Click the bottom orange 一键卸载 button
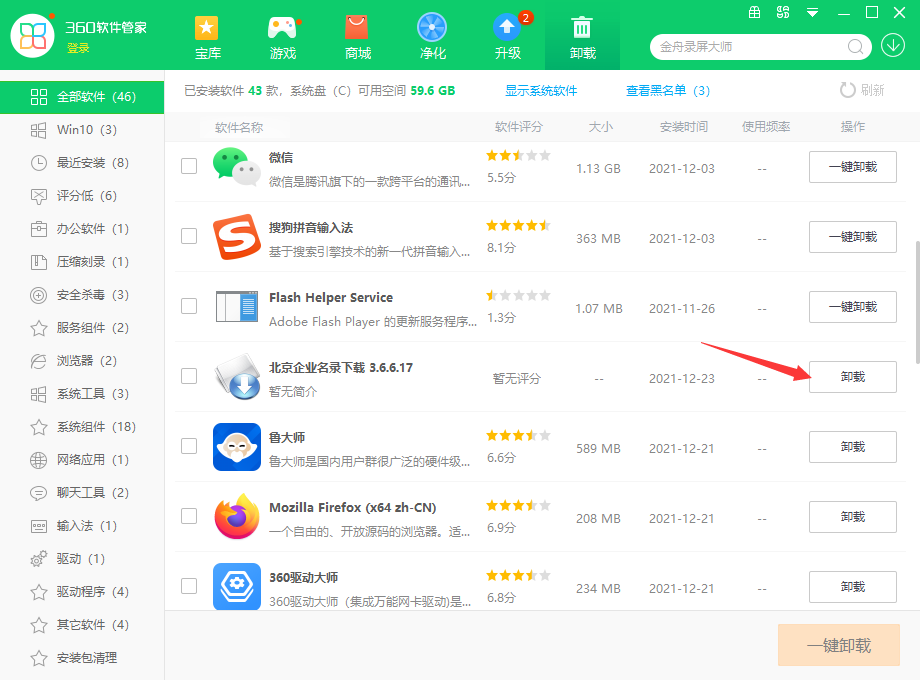920x680 pixels. (x=838, y=645)
